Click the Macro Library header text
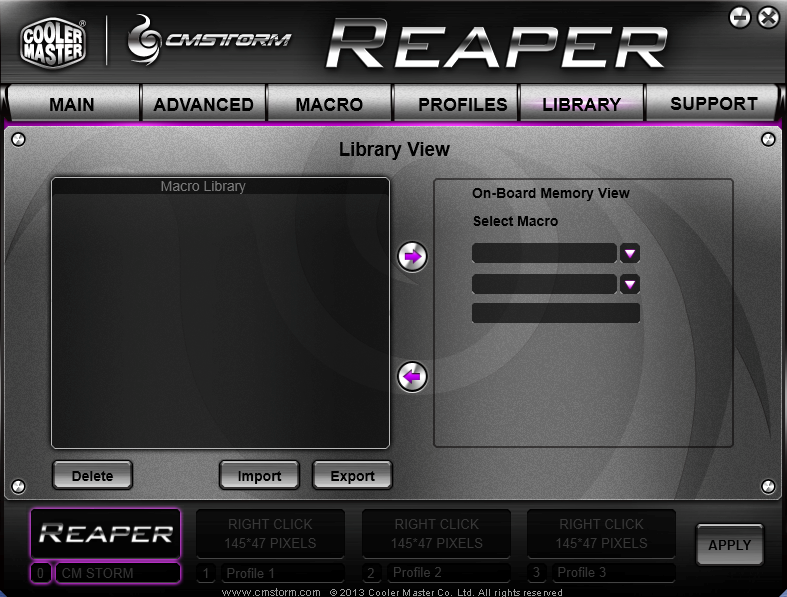 point(203,186)
